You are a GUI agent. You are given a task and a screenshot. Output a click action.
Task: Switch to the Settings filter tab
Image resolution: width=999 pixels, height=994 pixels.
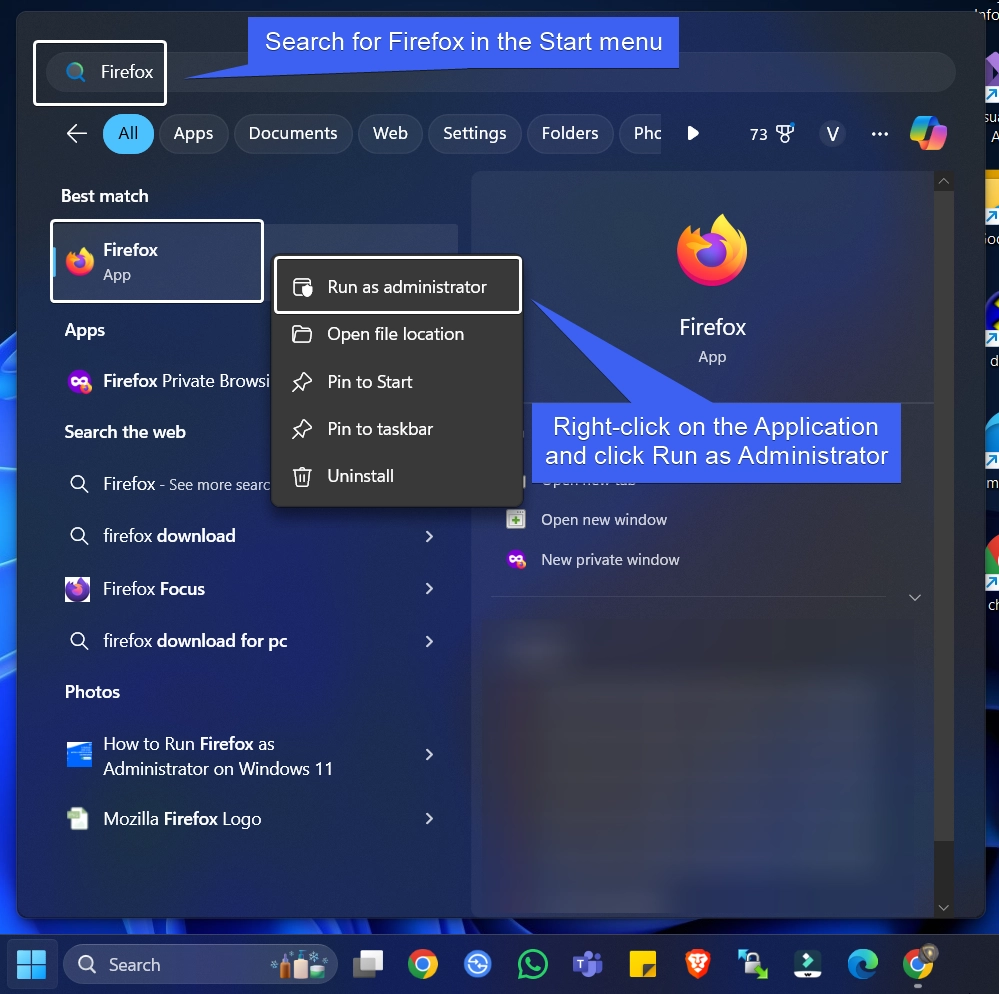coord(475,134)
